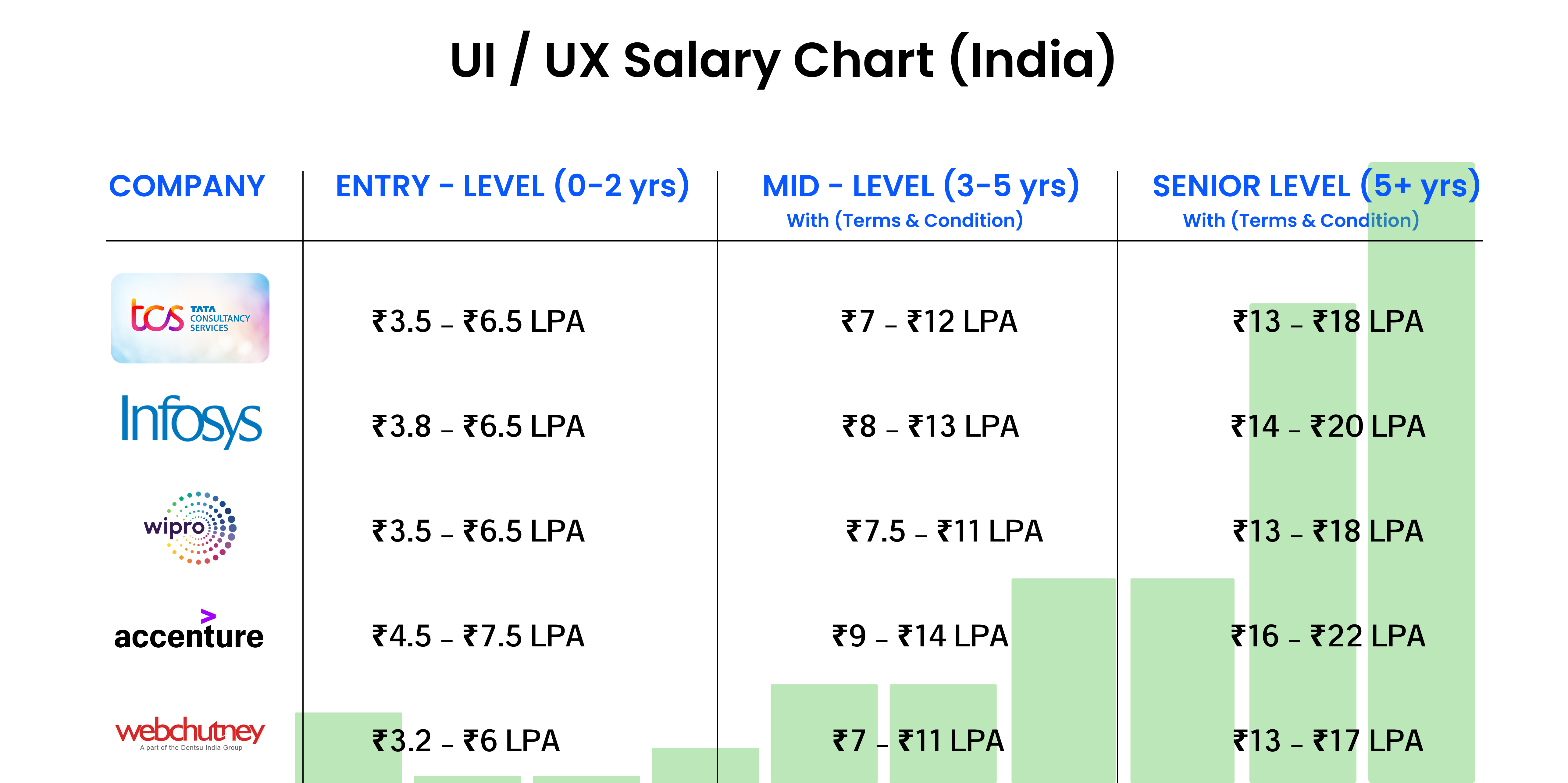Click TCS mid-level salary ₹7 – ₹12 LPA
Viewport: 1568px width, 783px height.
[929, 321]
